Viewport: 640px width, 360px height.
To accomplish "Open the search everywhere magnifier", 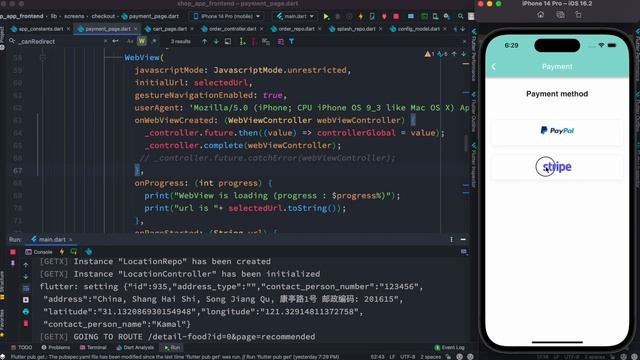I will (x=460, y=16).
